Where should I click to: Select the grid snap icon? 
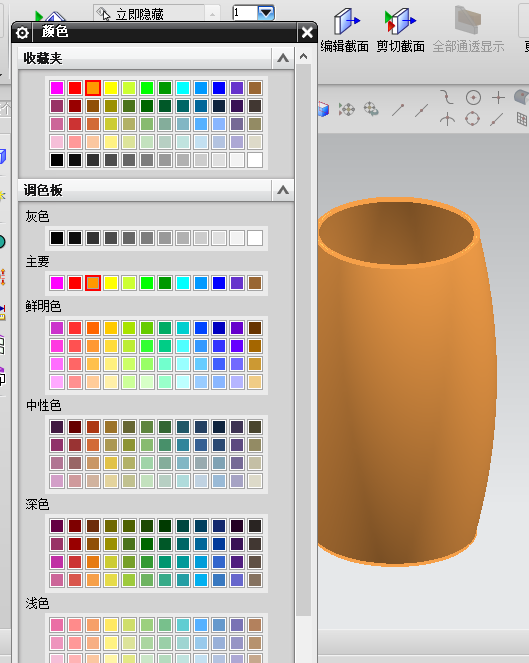522,119
